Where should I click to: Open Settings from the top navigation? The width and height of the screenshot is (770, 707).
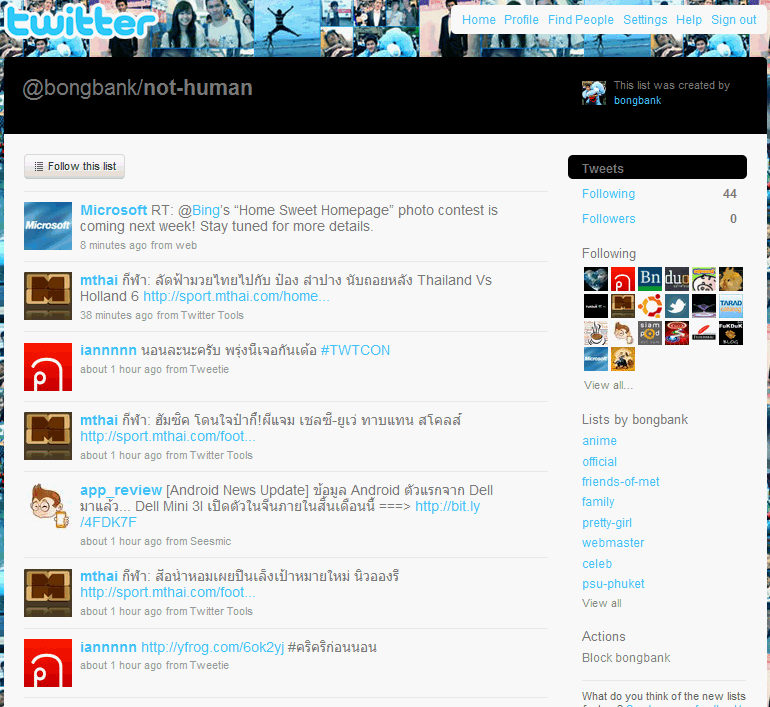point(645,20)
